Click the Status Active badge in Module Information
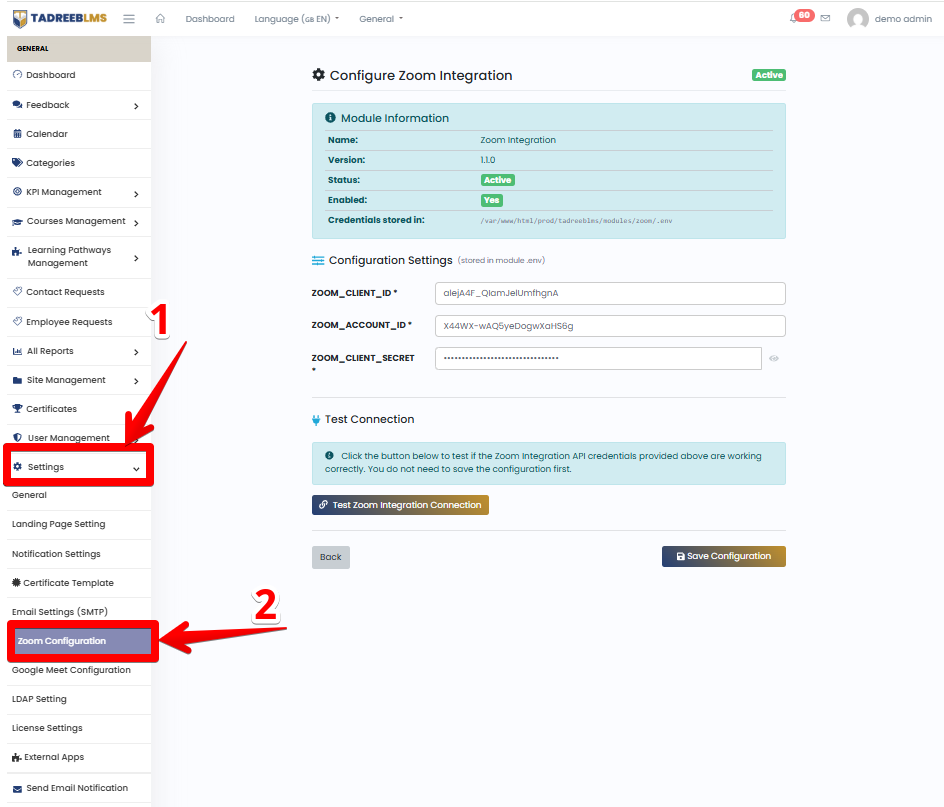Viewport: 944px width, 807px height. (498, 180)
